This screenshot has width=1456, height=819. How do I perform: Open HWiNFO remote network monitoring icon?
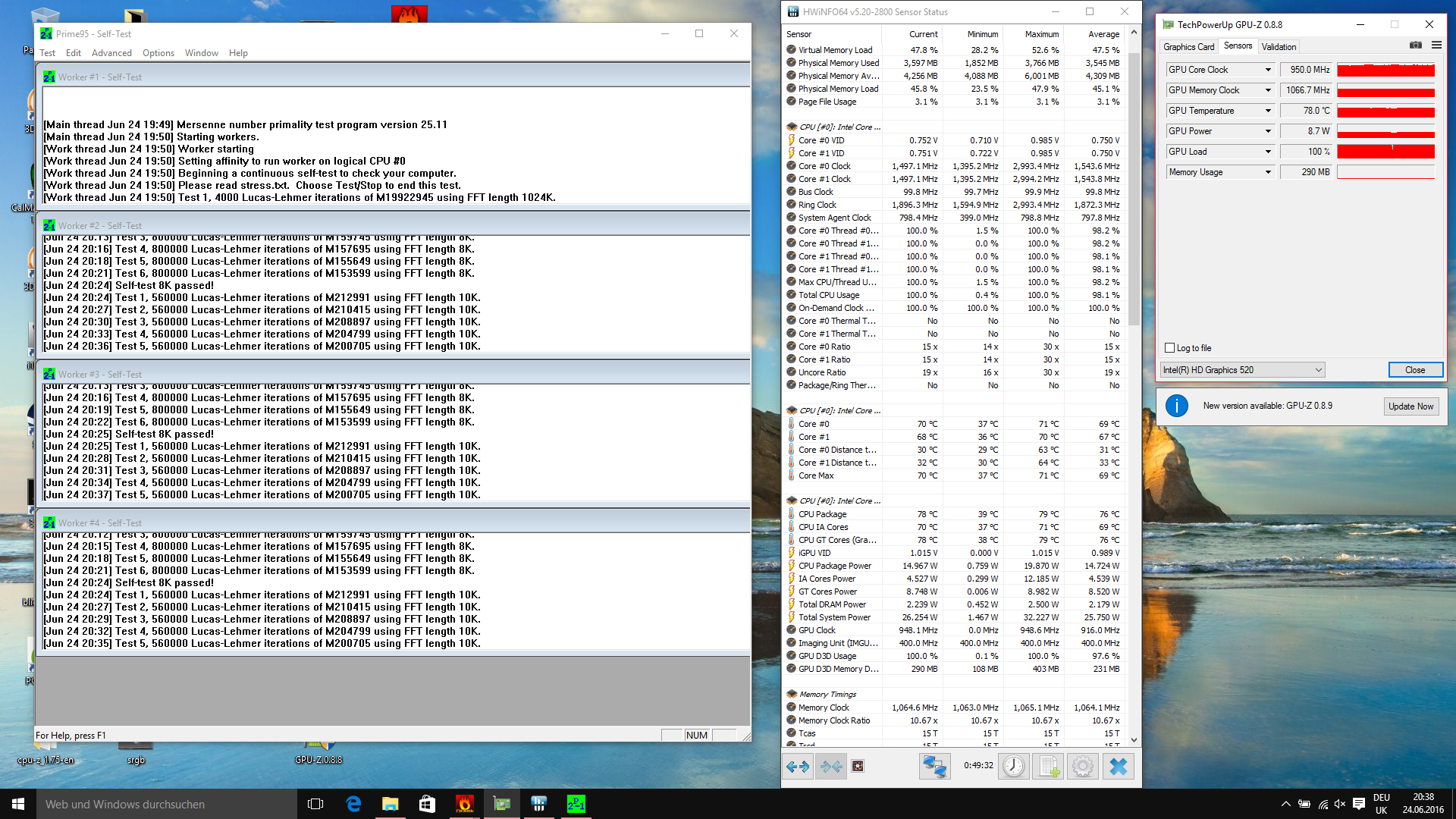coord(934,767)
